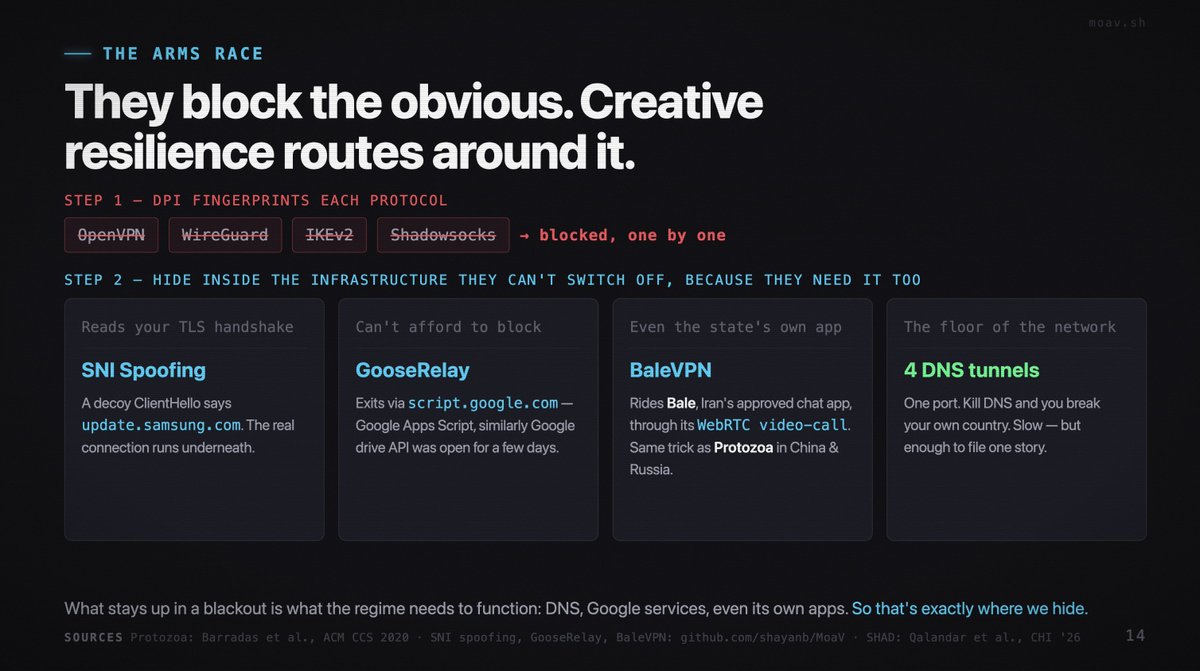Click the bold Bale word in BaleVPN card
1200x671 pixels.
click(x=680, y=403)
